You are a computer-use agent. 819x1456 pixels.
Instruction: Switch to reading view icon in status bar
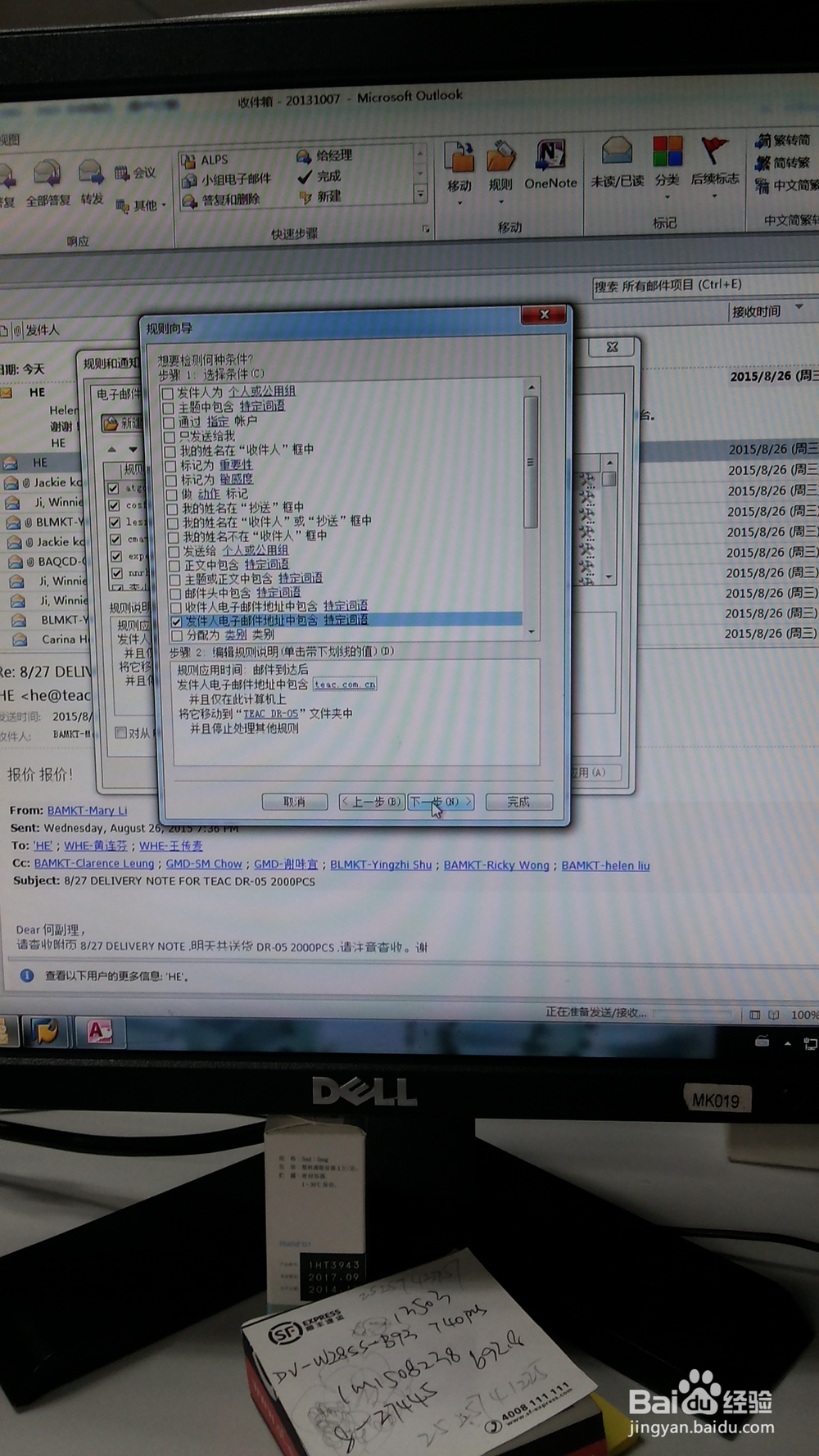(x=774, y=1015)
